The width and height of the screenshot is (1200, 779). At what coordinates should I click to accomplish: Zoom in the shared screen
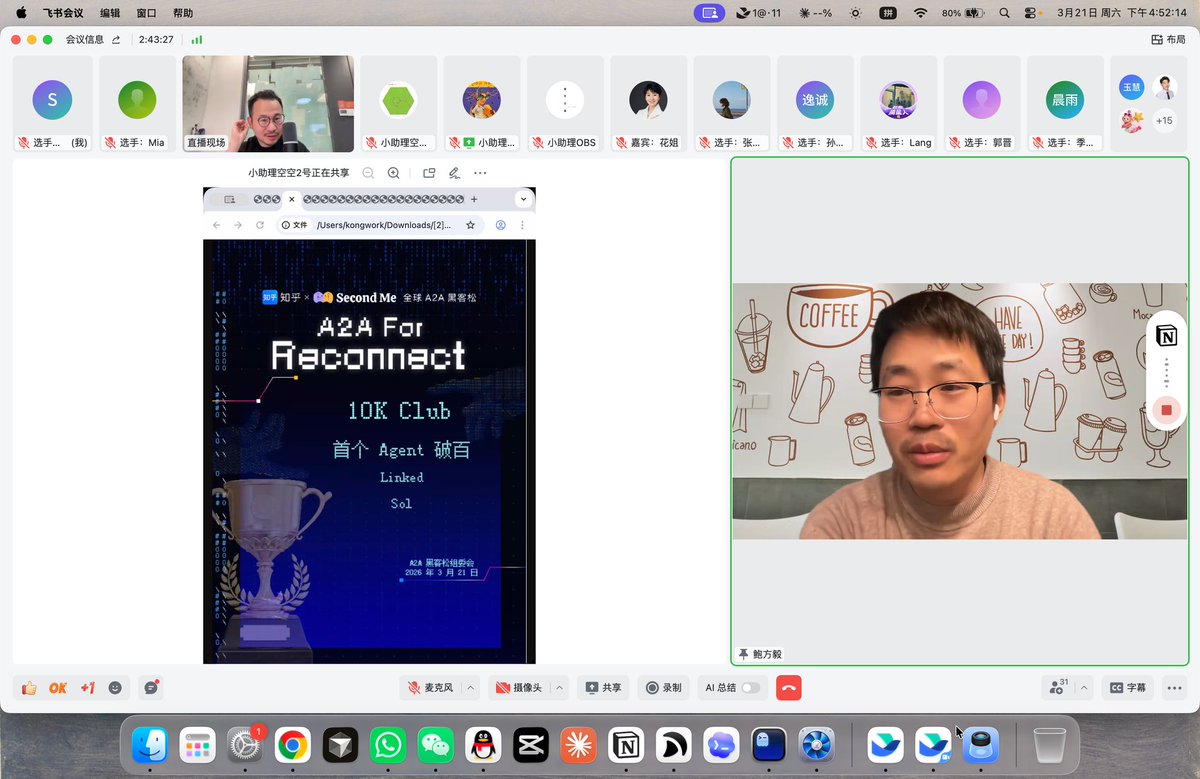[x=394, y=173]
